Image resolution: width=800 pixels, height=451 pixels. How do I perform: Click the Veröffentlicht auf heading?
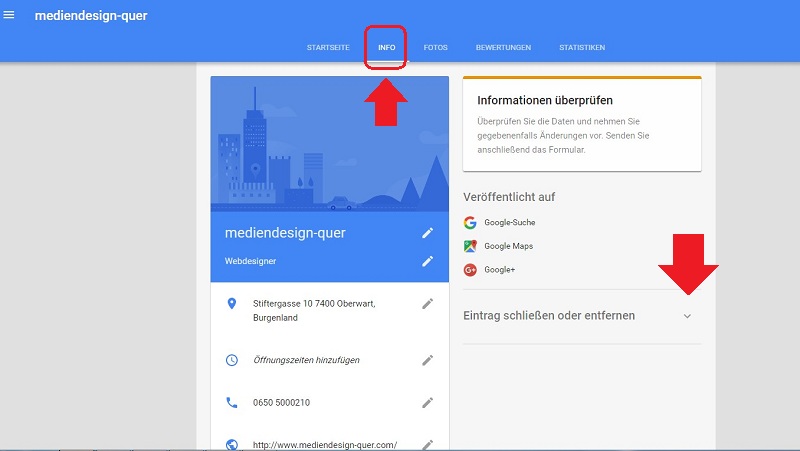point(509,197)
